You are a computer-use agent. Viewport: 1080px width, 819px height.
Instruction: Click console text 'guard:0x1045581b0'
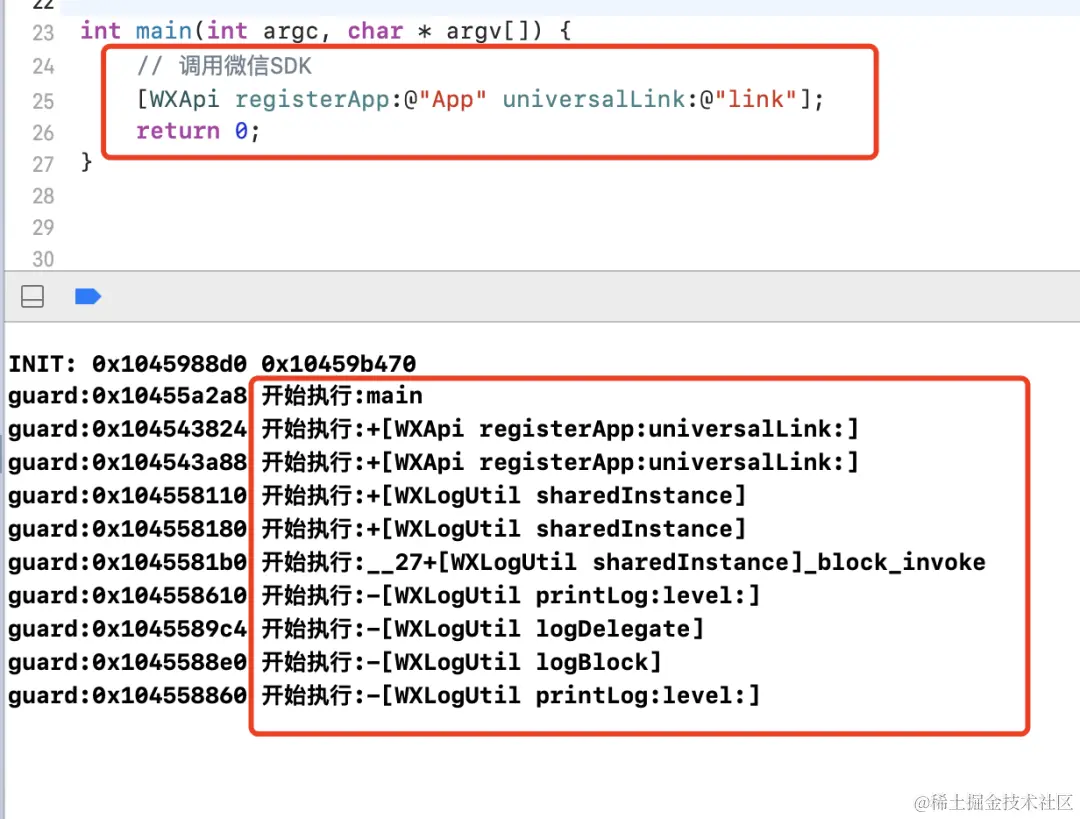[127, 563]
